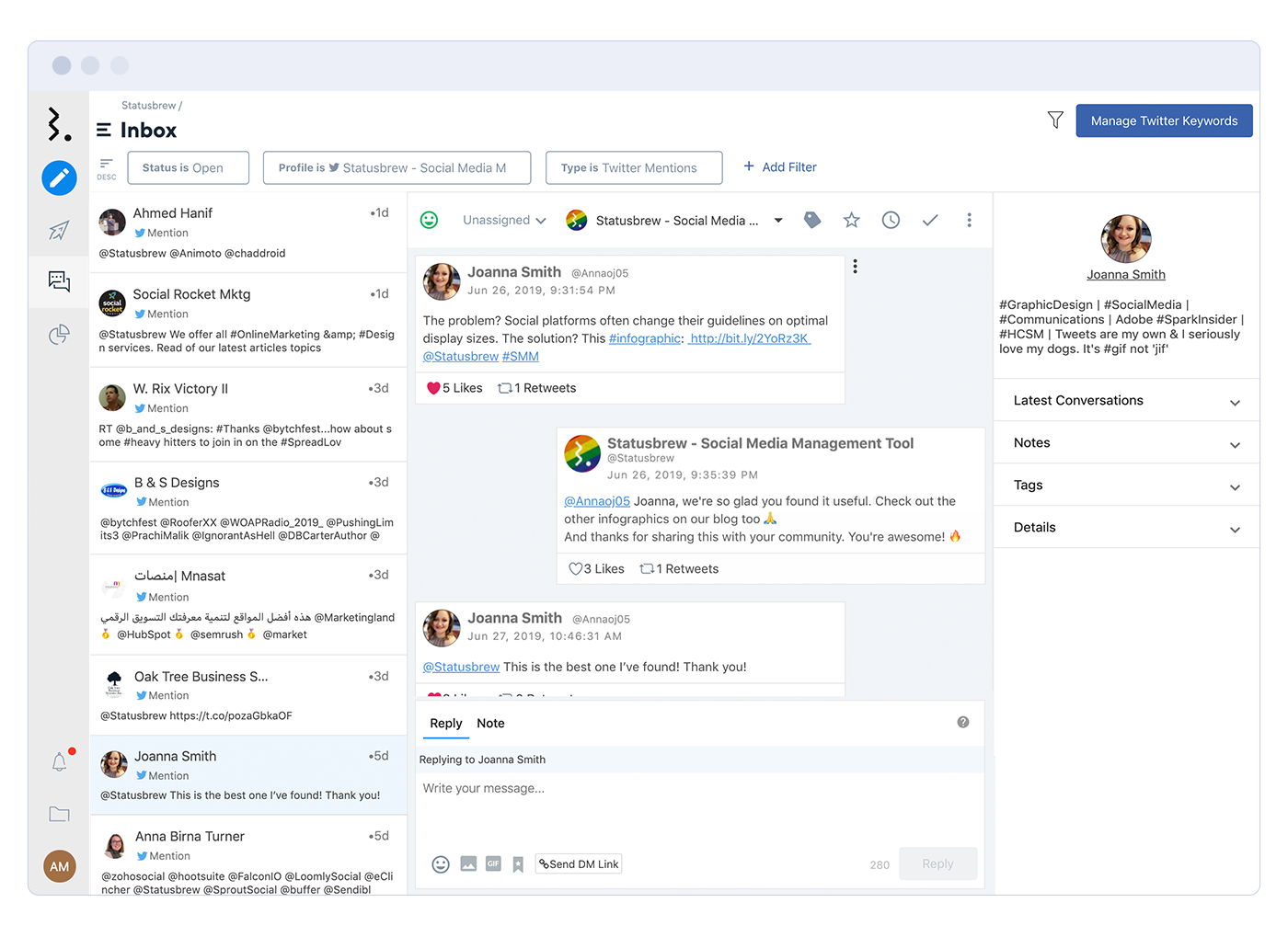This screenshot has width=1288, height=937.
Task: Insert saved reply bookmark icon
Action: point(518,864)
